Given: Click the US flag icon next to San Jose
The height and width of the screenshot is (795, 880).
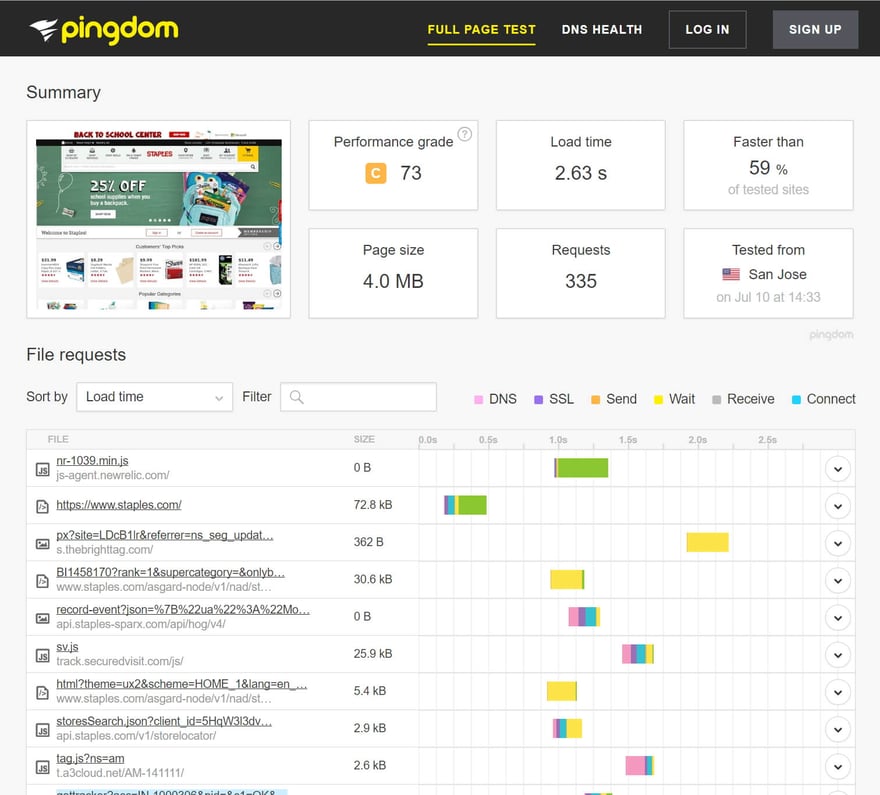Looking at the screenshot, I should click(x=731, y=274).
